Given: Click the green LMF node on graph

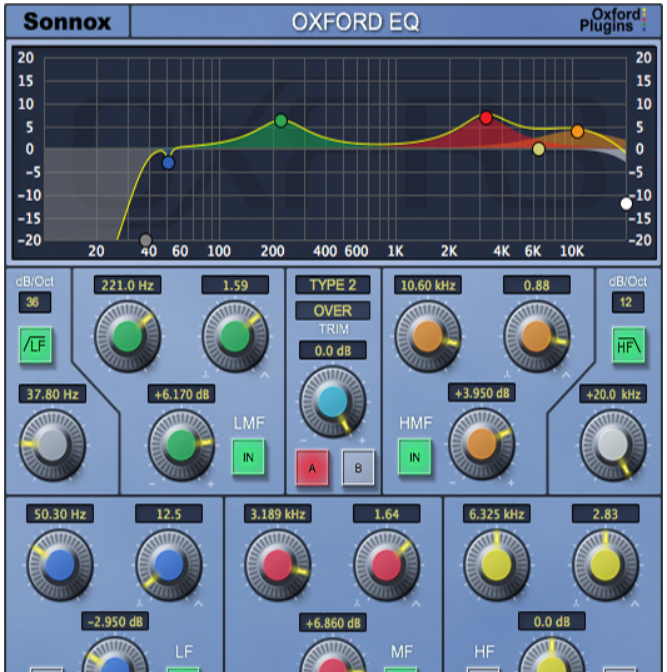Looking at the screenshot, I should [281, 120].
